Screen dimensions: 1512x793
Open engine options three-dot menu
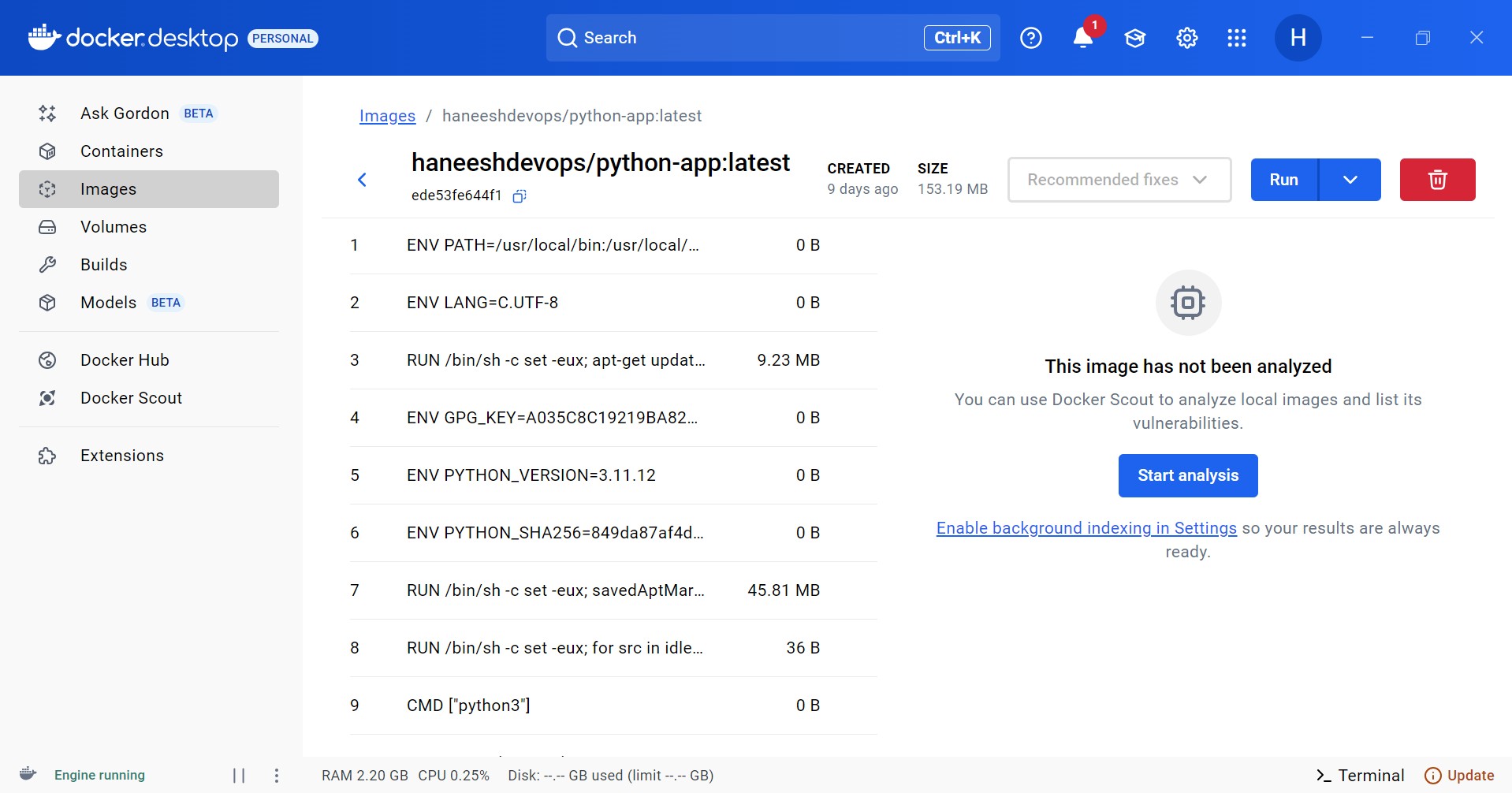(x=276, y=776)
